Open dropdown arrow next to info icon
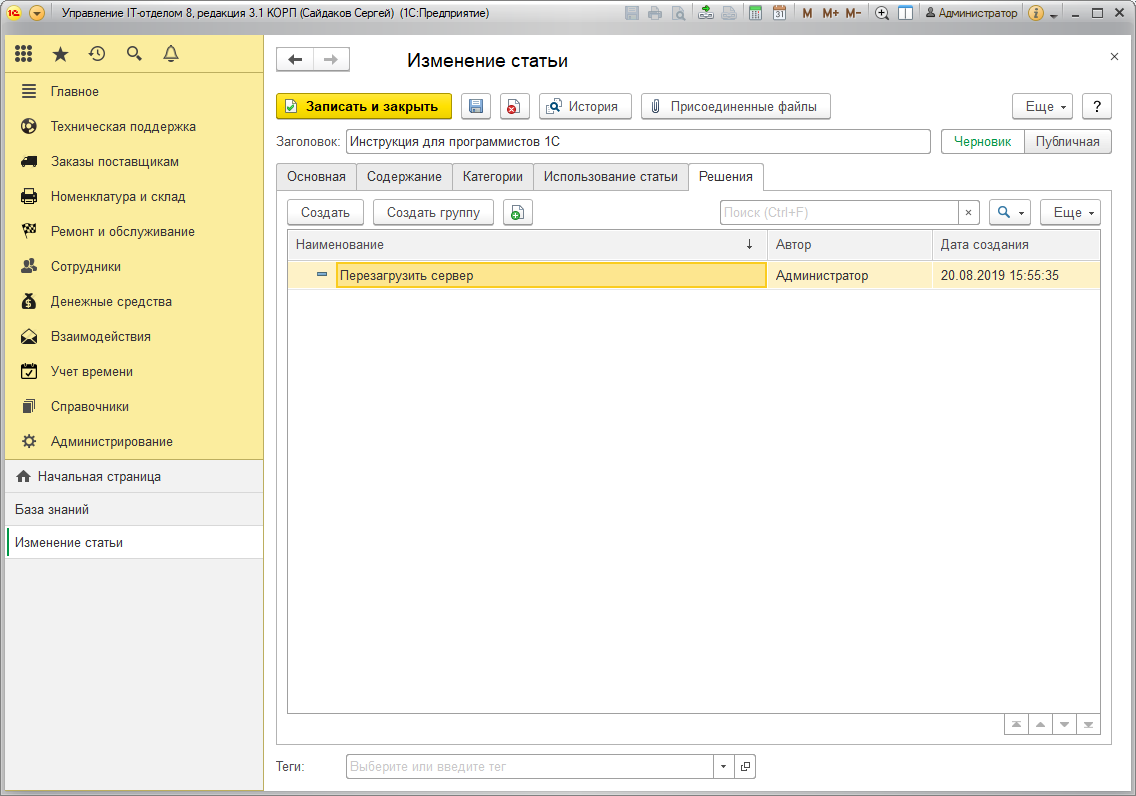Image resolution: width=1136 pixels, height=796 pixels. 1053,14
